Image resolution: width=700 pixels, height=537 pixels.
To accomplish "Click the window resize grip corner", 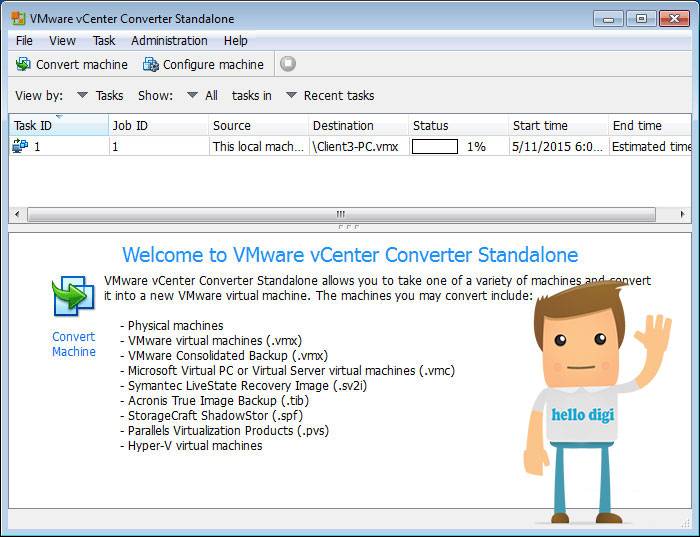I will pos(686,522).
